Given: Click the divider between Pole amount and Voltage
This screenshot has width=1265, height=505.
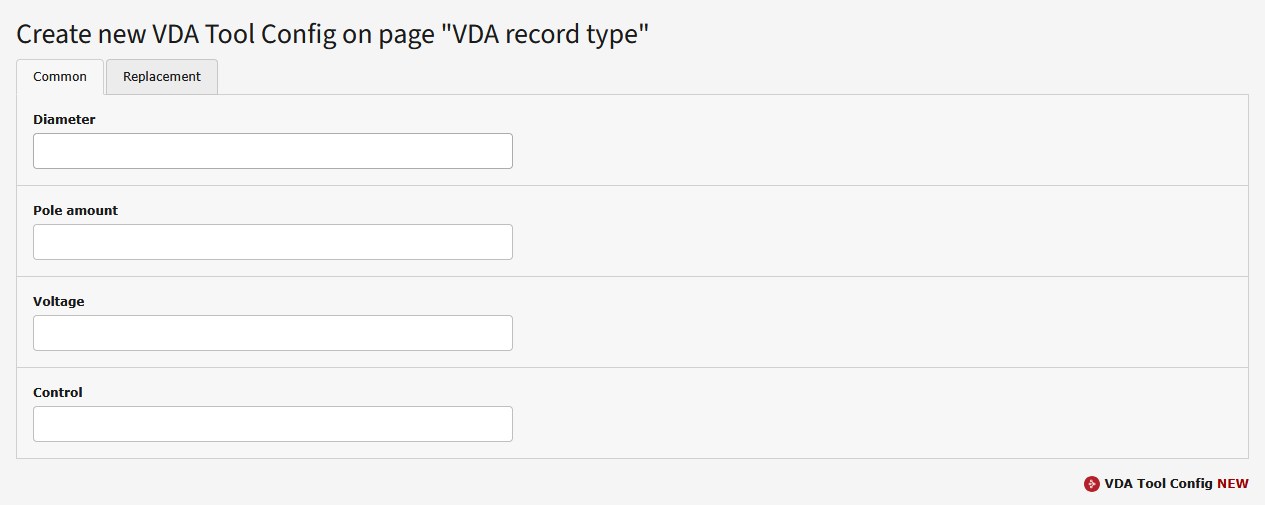Looking at the screenshot, I should coord(632,276).
